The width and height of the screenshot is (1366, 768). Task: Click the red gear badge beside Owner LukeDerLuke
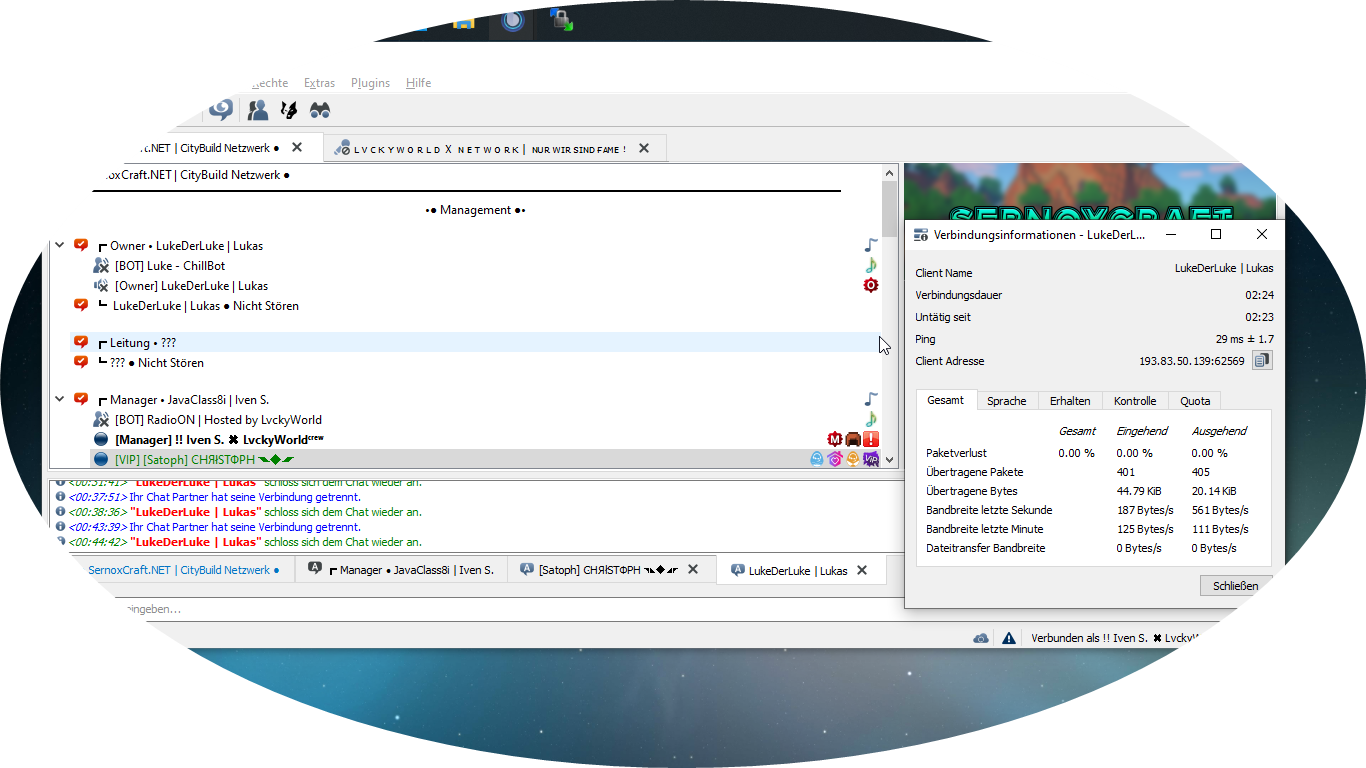tap(871, 286)
